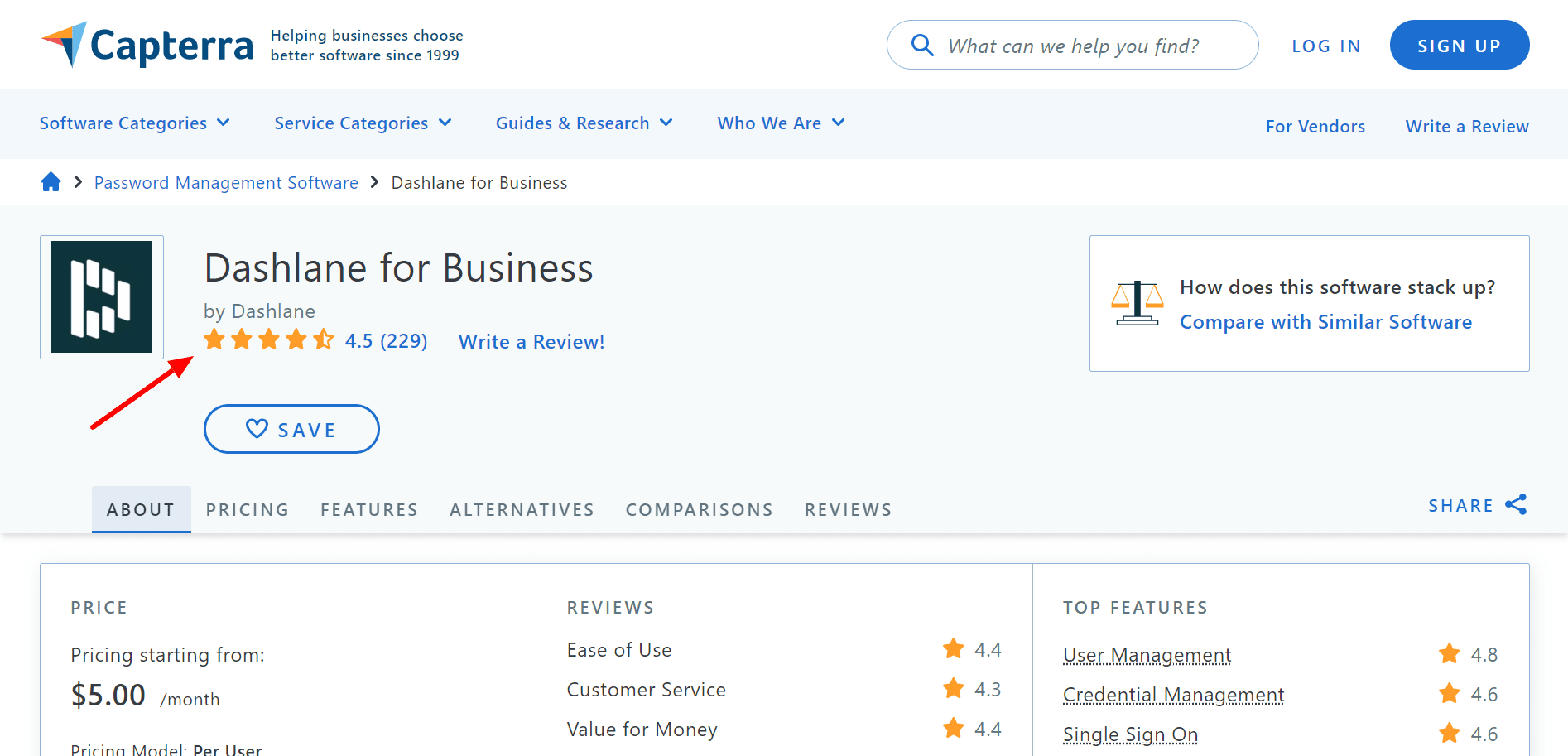Viewport: 1568px width, 756px height.
Task: Open Credential Management feature link
Action: 1173,694
